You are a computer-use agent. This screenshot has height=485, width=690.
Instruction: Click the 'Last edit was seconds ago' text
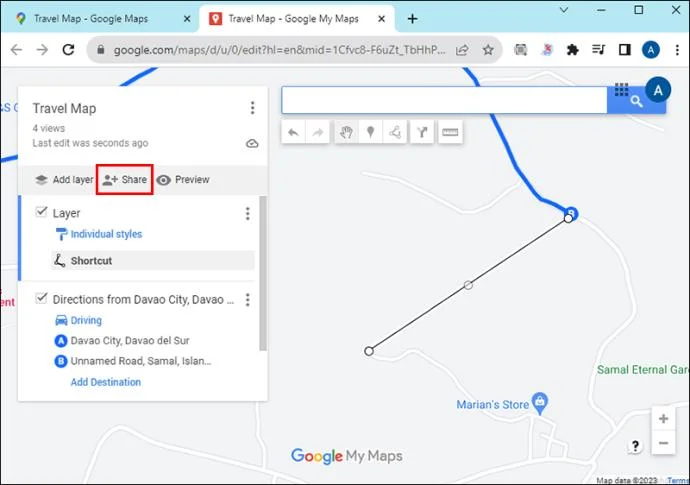click(x=90, y=143)
